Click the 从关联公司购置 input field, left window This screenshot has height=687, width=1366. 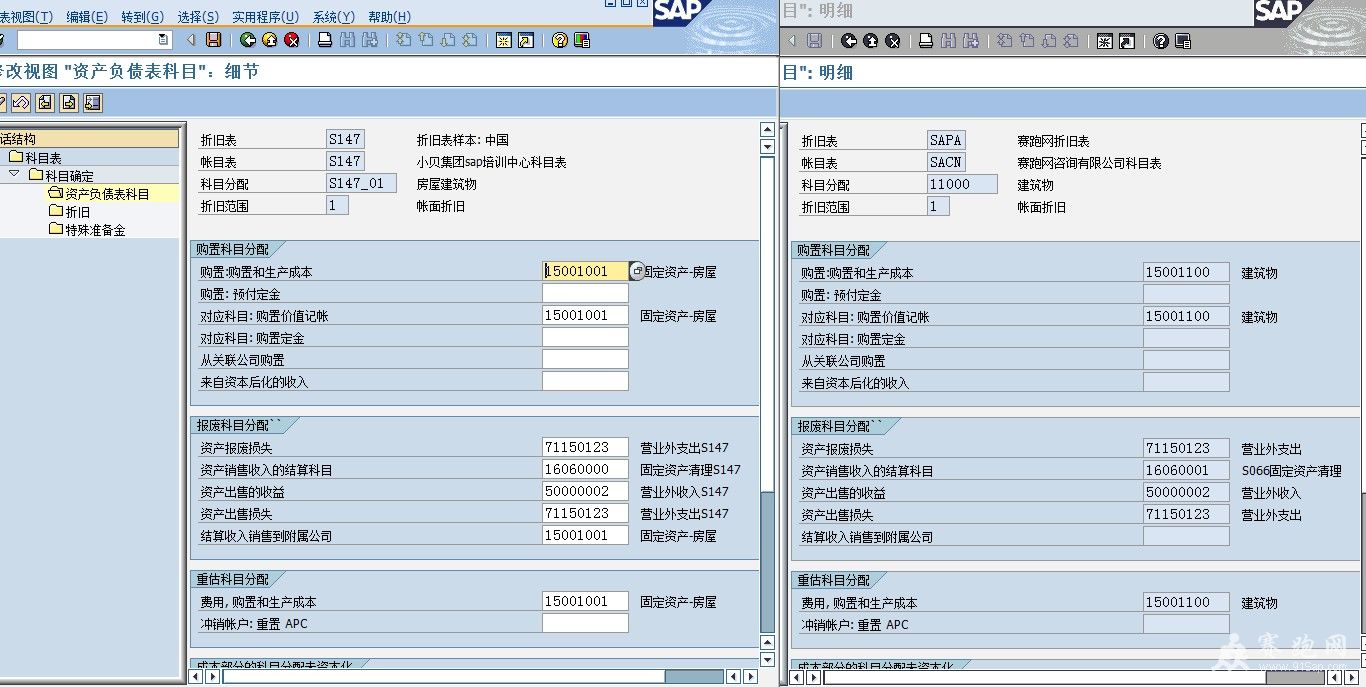pyautogui.click(x=585, y=359)
